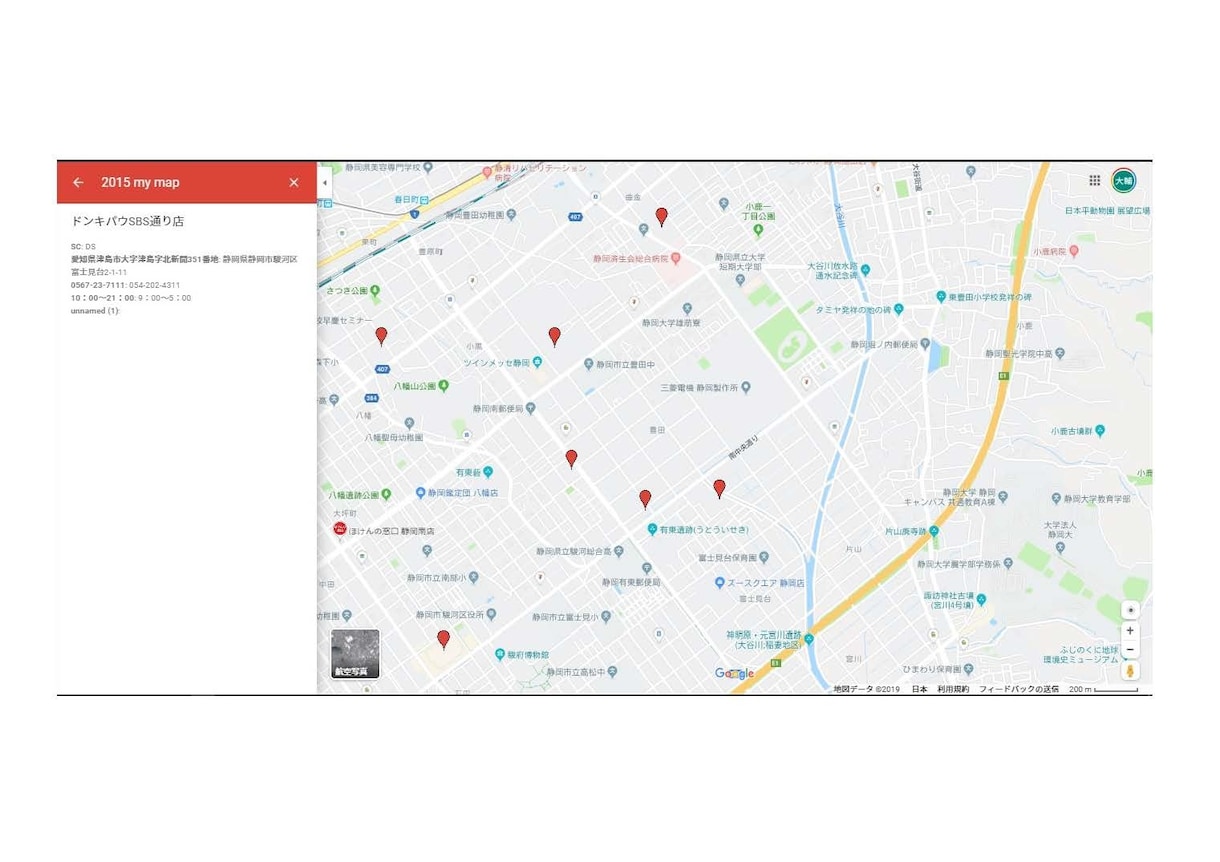Image resolution: width=1220 pixels, height=862 pixels.
Task: Click the 八幡山公園 park marker
Action: (x=443, y=385)
